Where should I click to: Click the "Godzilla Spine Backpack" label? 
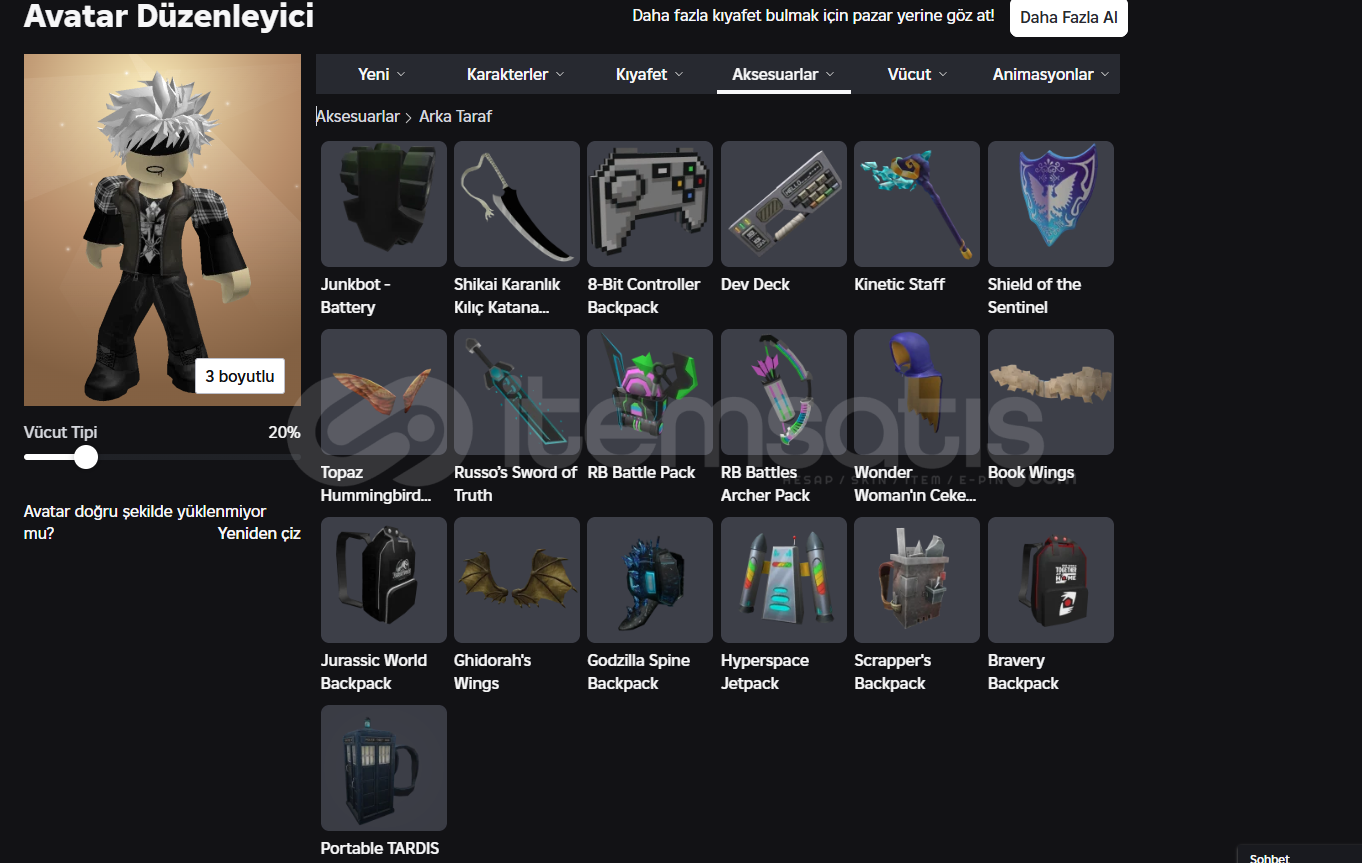point(639,672)
